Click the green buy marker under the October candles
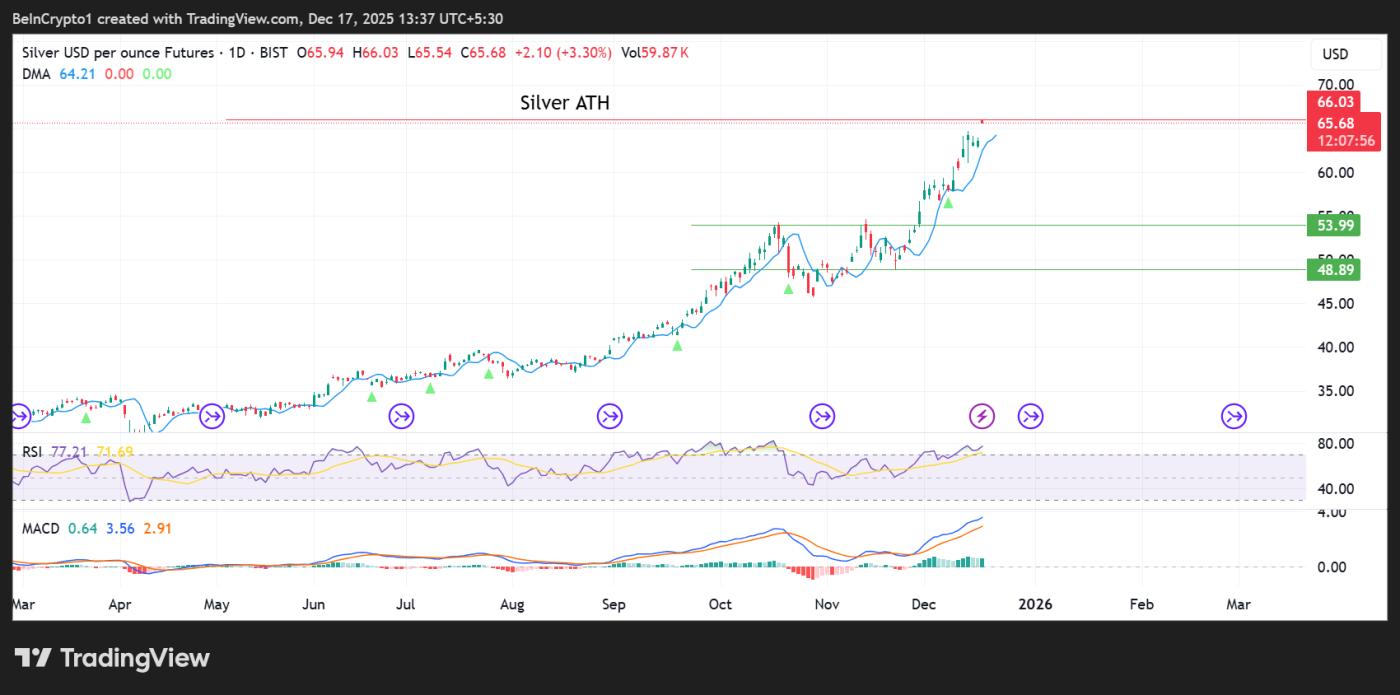Screen dimensions: 1400x695 coord(787,289)
